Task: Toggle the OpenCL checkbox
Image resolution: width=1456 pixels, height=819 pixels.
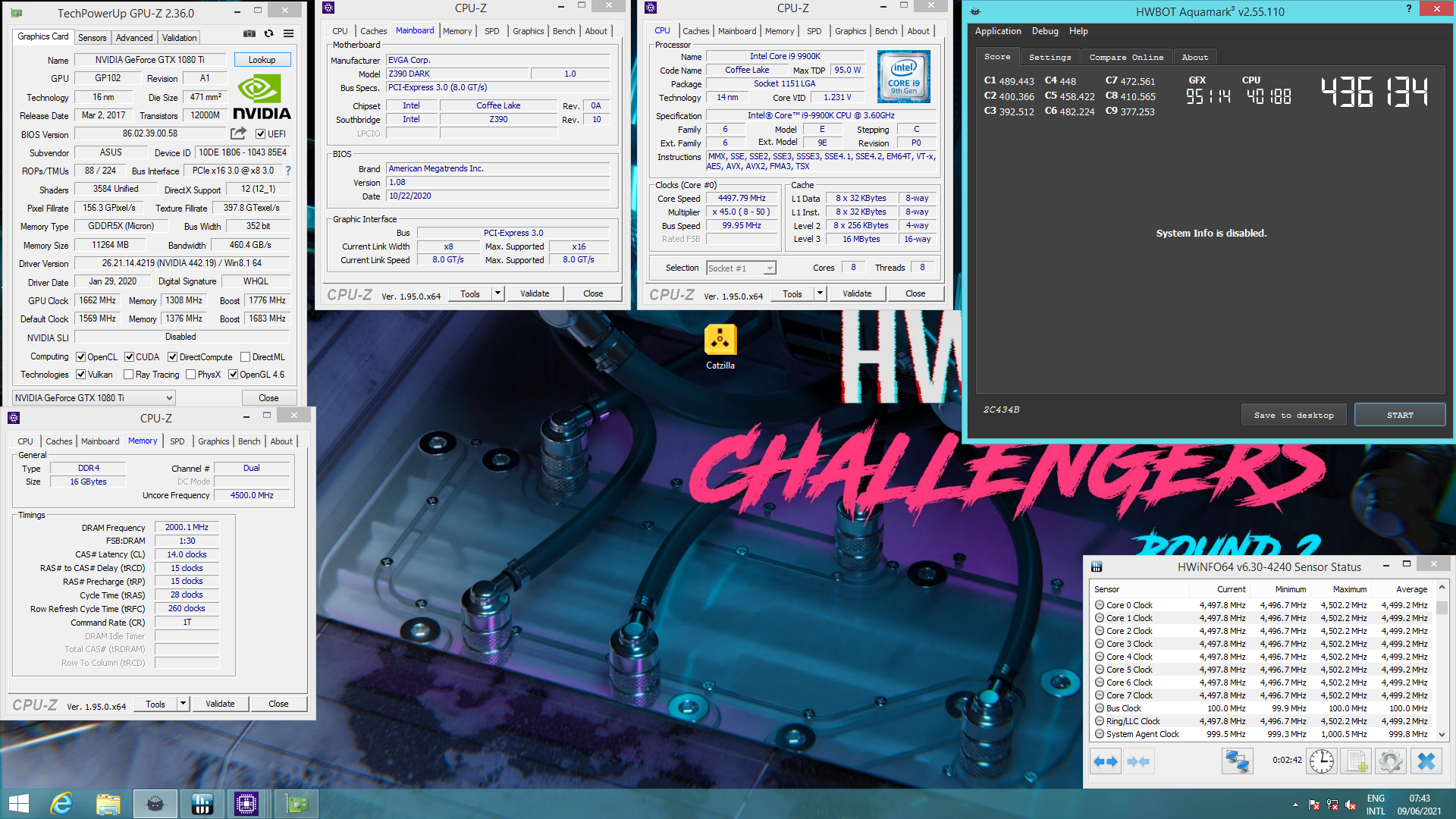Action: (81, 357)
